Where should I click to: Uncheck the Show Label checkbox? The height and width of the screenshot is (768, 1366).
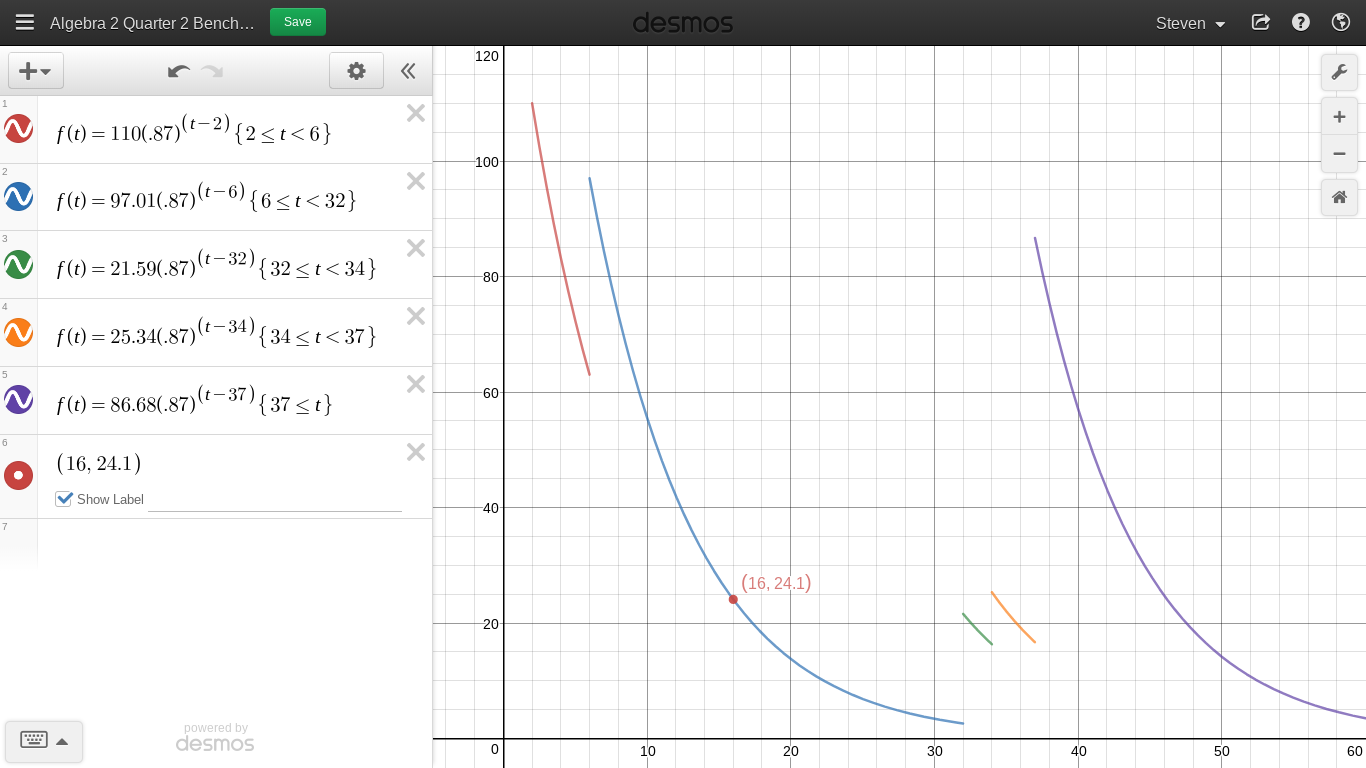(64, 498)
